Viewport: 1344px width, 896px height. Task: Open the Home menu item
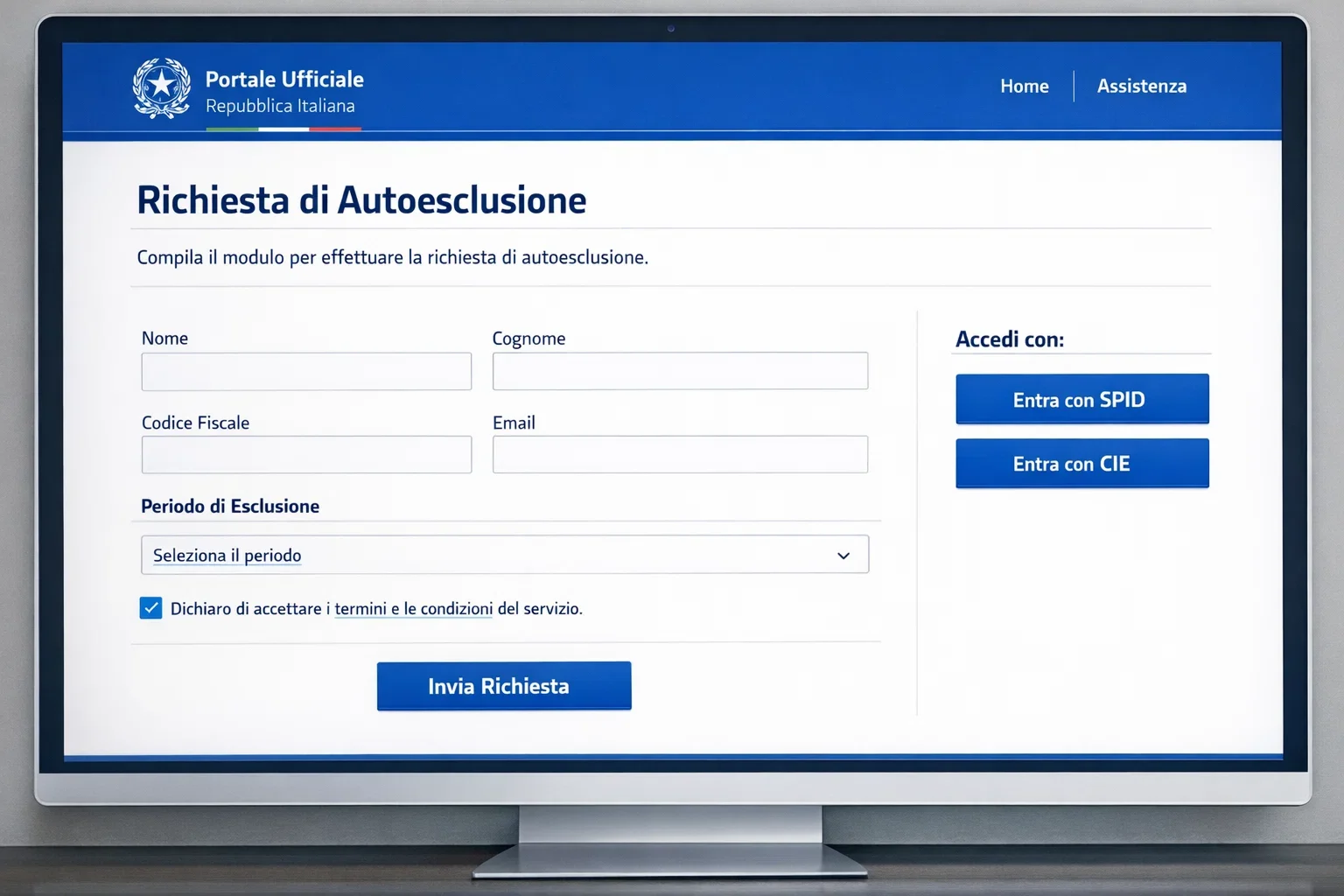(x=1024, y=86)
